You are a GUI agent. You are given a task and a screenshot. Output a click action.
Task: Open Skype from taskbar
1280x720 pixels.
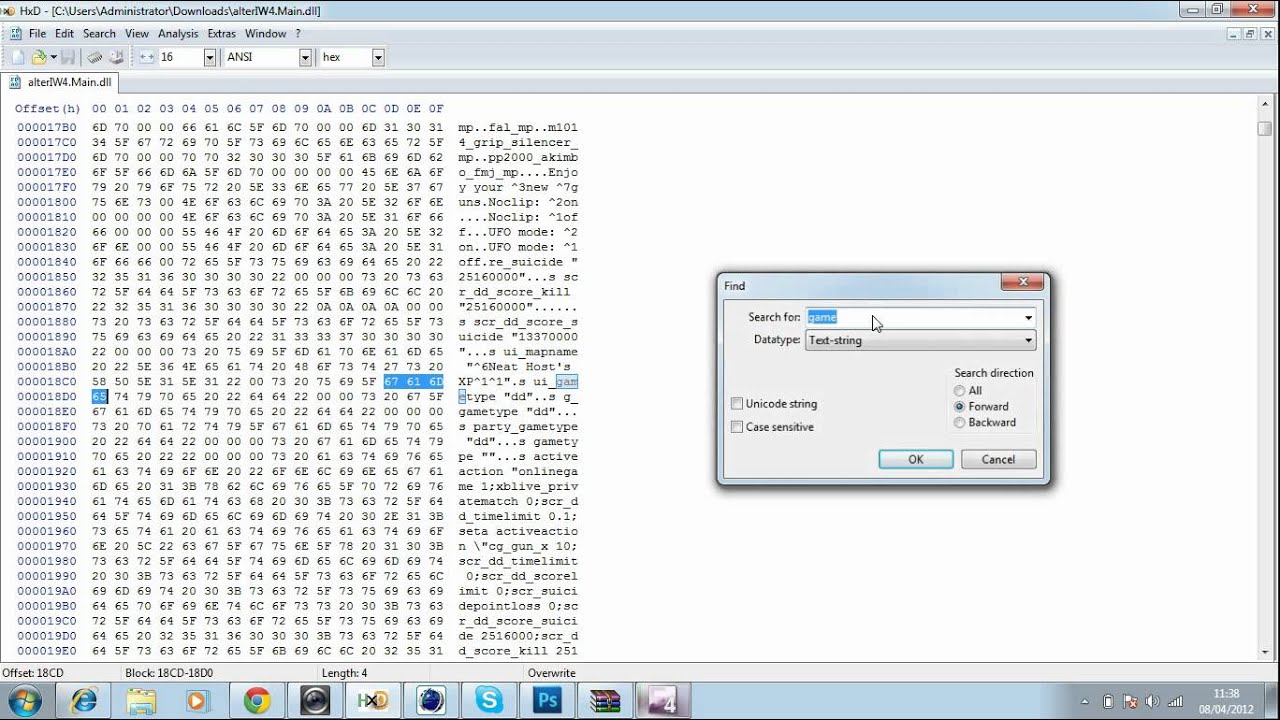[489, 701]
